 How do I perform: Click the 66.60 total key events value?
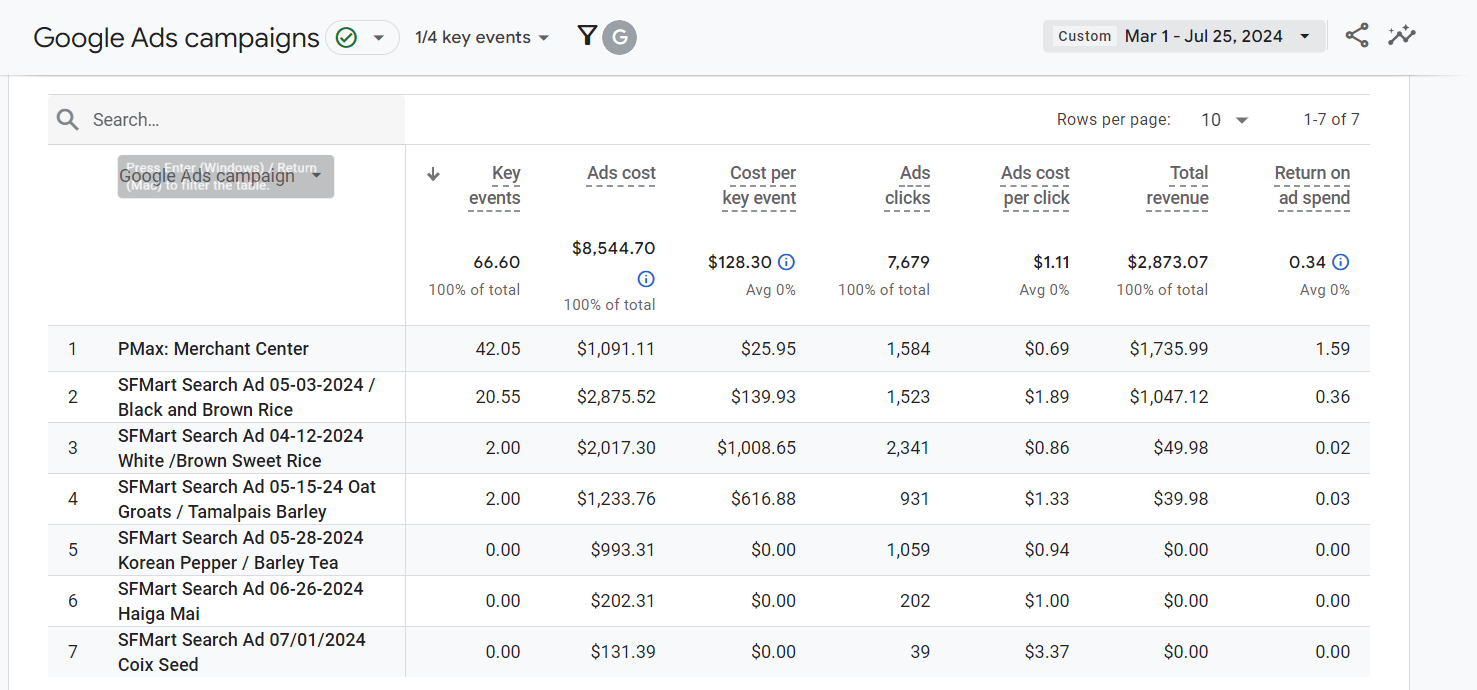pos(497,262)
